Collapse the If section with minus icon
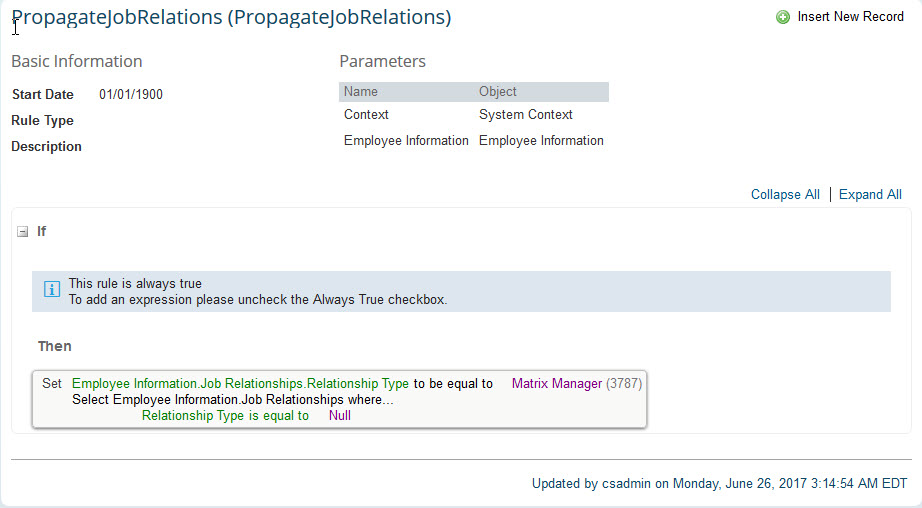The image size is (922, 508). (x=22, y=232)
